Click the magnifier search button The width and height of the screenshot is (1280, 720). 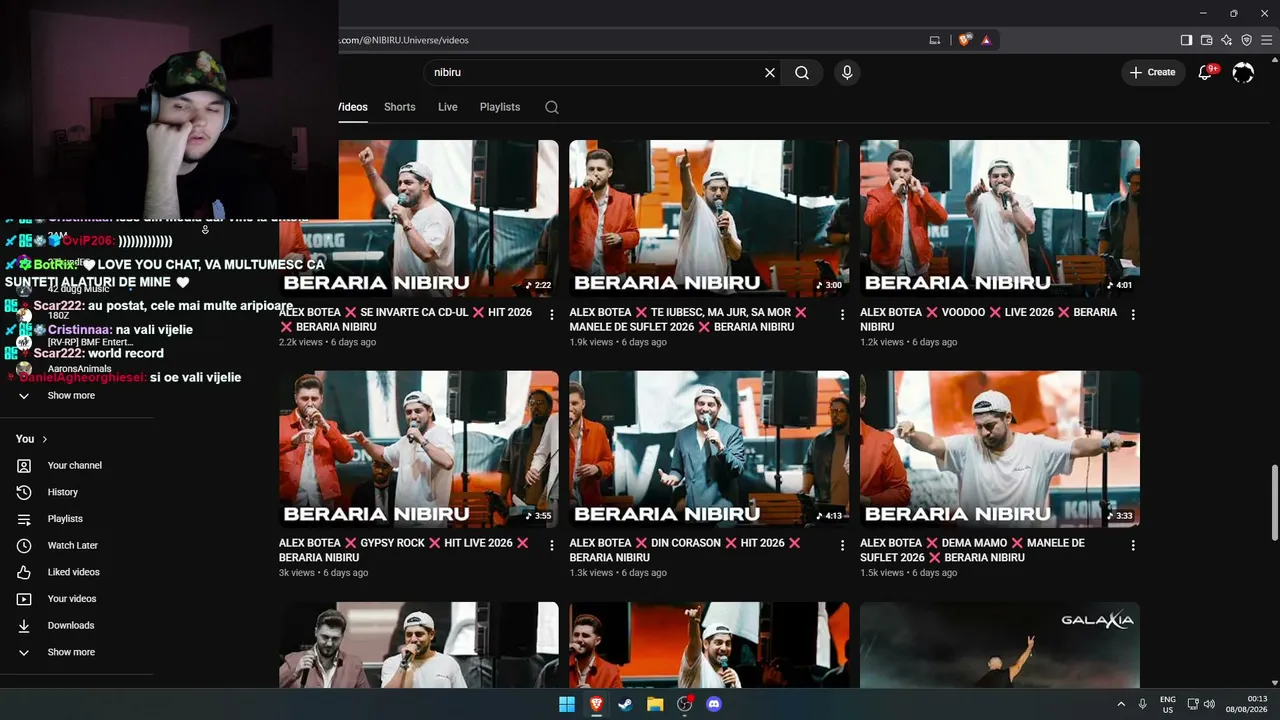(x=802, y=72)
